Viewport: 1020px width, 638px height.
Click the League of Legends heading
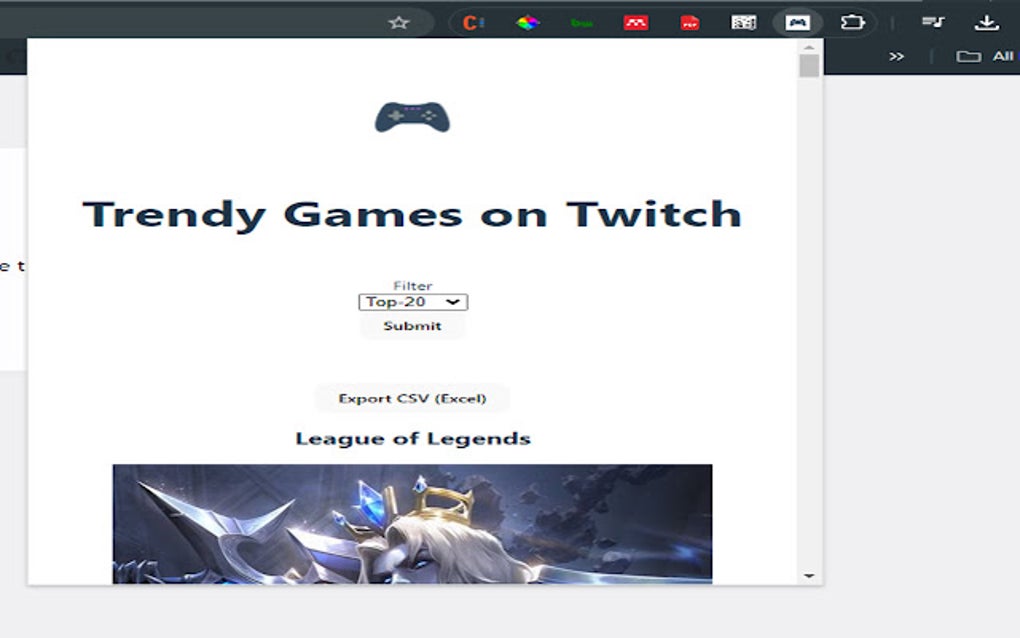tap(411, 438)
